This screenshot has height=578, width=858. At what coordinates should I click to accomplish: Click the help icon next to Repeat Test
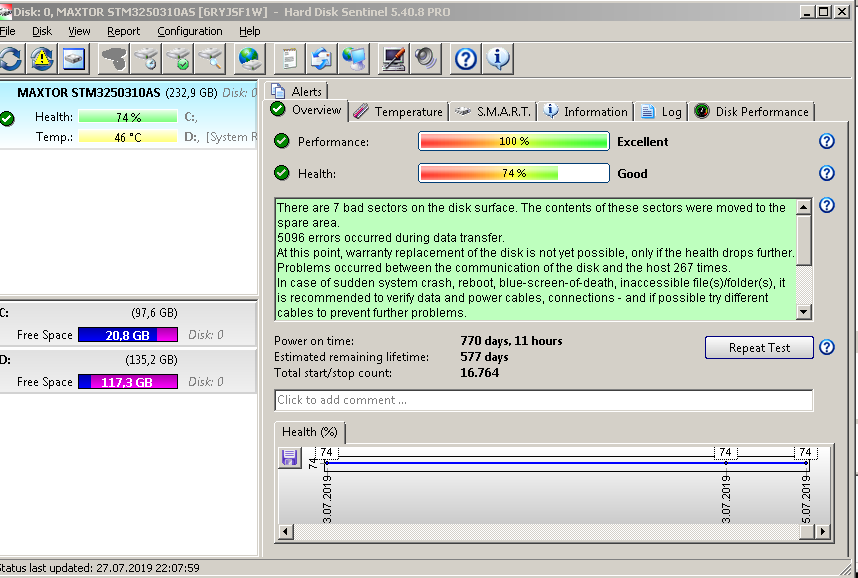[x=826, y=347]
